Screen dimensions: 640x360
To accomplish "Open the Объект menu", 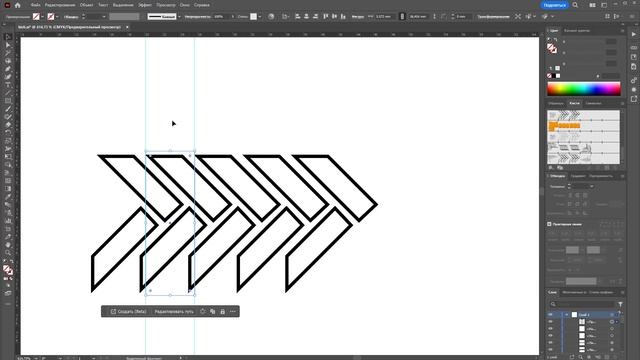I will [86, 5].
